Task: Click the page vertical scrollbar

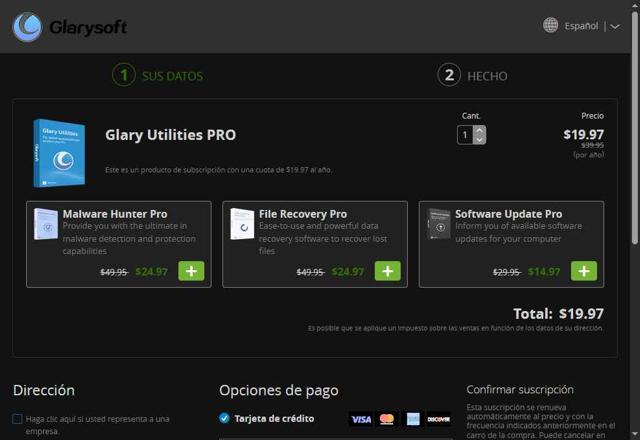Action: (x=635, y=129)
